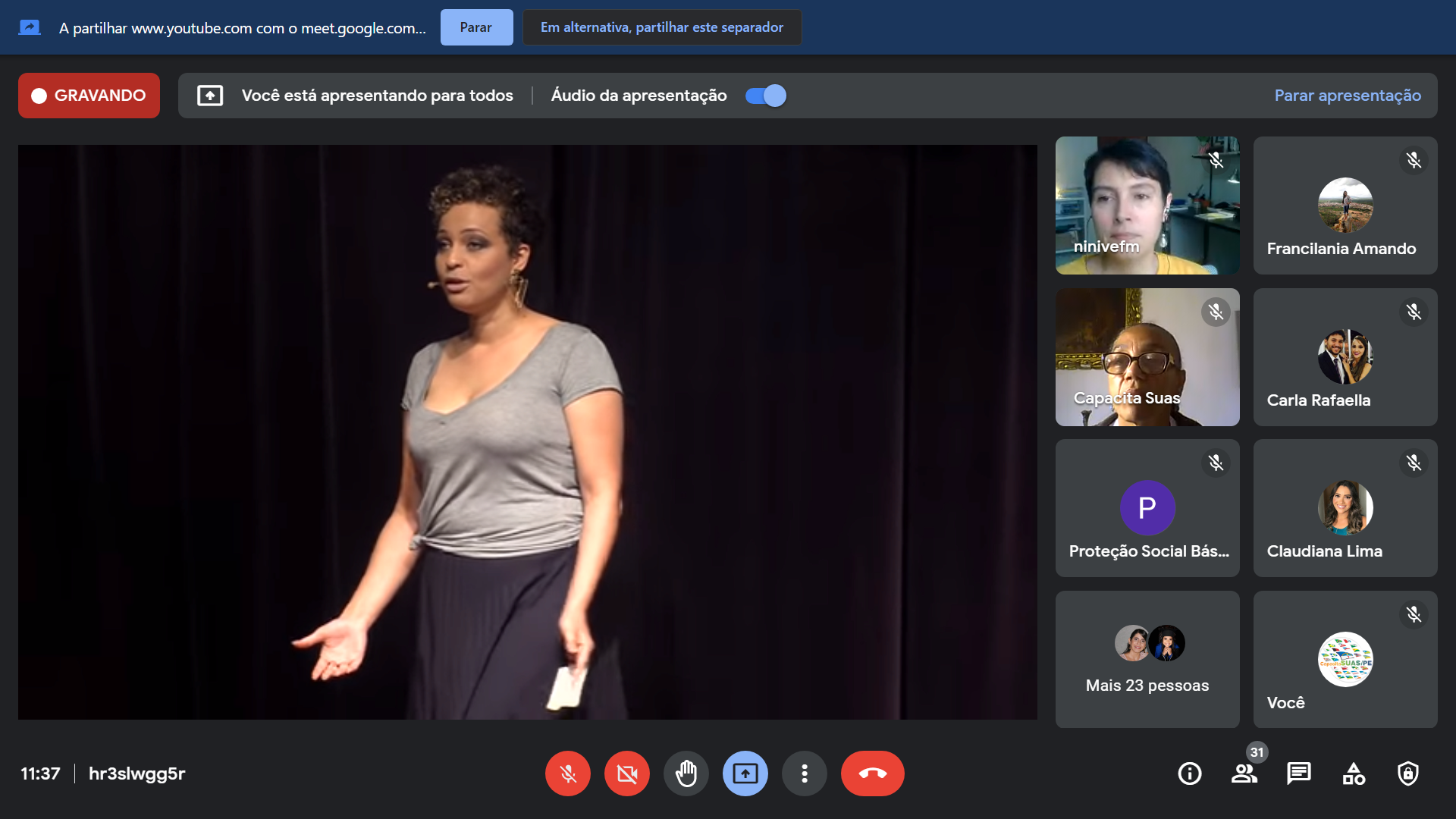
Task: Click the shared YouTube presentation video
Action: point(528,432)
